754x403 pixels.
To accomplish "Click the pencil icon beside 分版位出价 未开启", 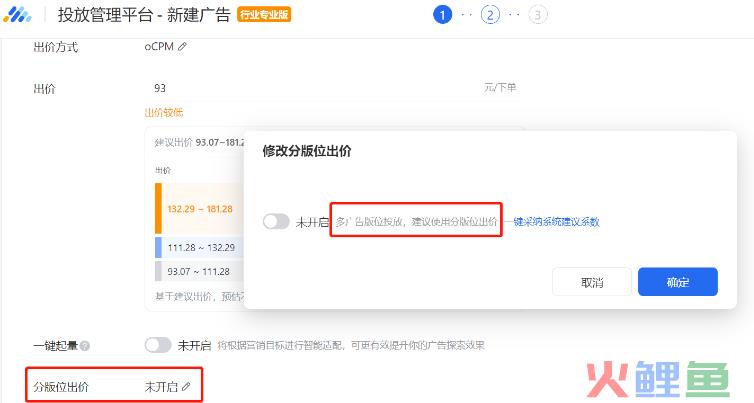I will 186,386.
